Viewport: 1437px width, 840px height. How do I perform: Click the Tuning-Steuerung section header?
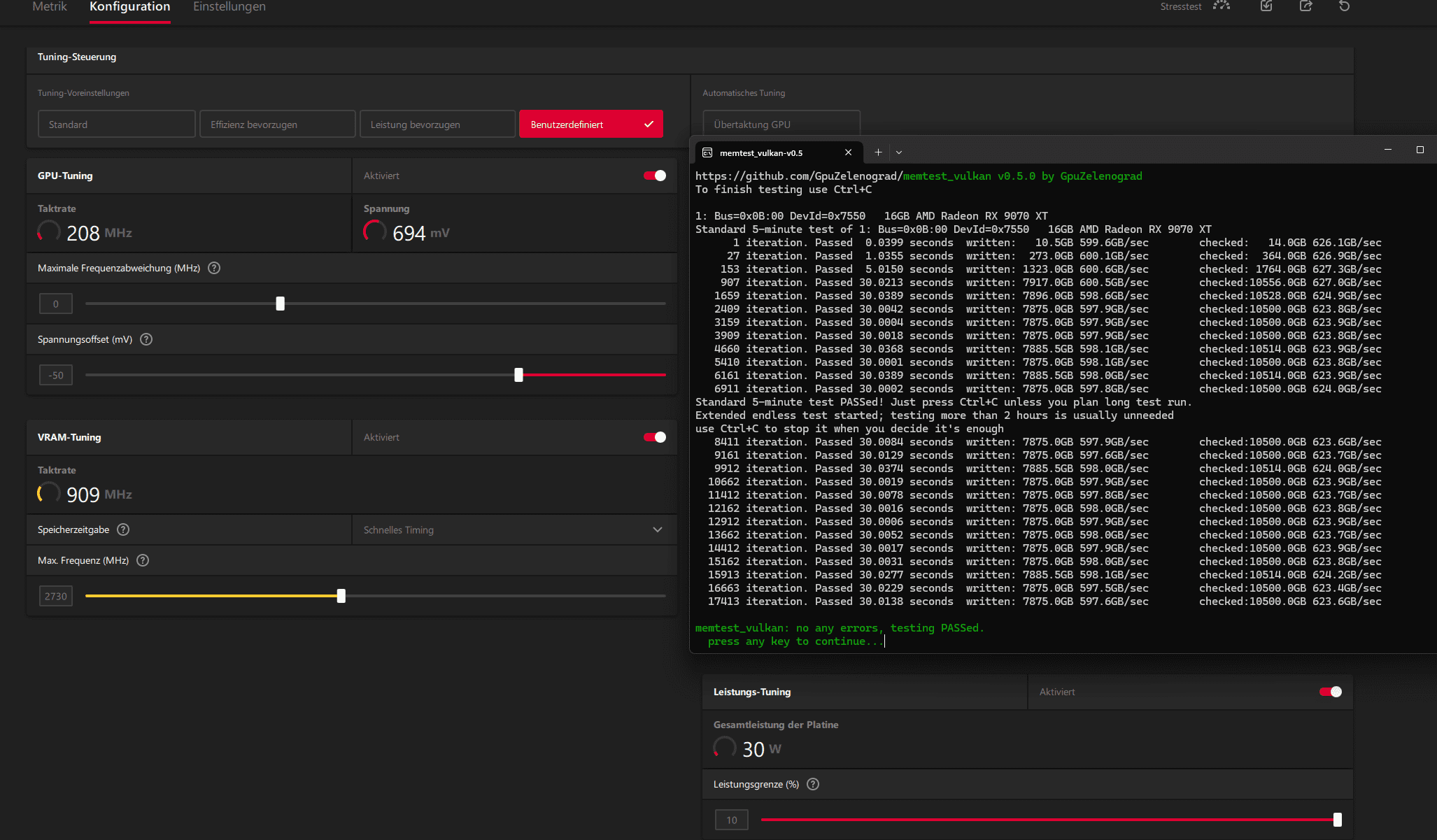77,57
